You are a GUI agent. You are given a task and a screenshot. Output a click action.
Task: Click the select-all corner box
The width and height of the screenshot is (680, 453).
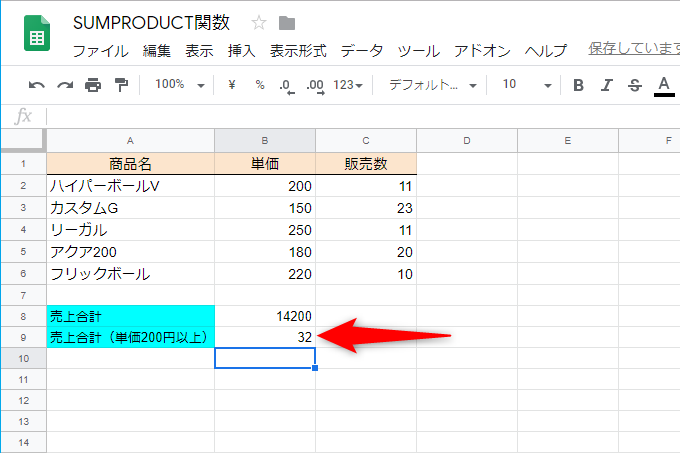[x=23, y=140]
